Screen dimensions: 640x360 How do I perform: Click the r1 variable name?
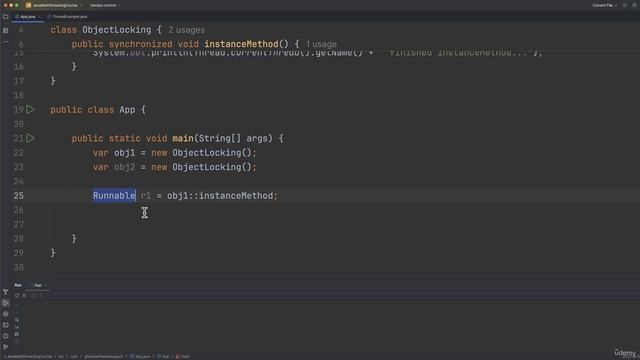(146, 196)
